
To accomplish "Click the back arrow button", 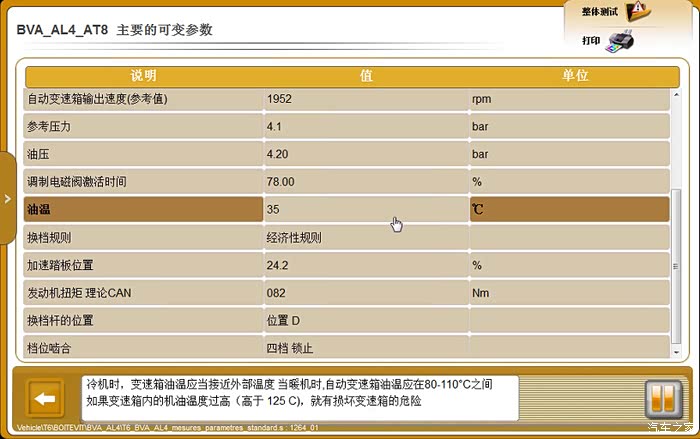I will point(43,398).
